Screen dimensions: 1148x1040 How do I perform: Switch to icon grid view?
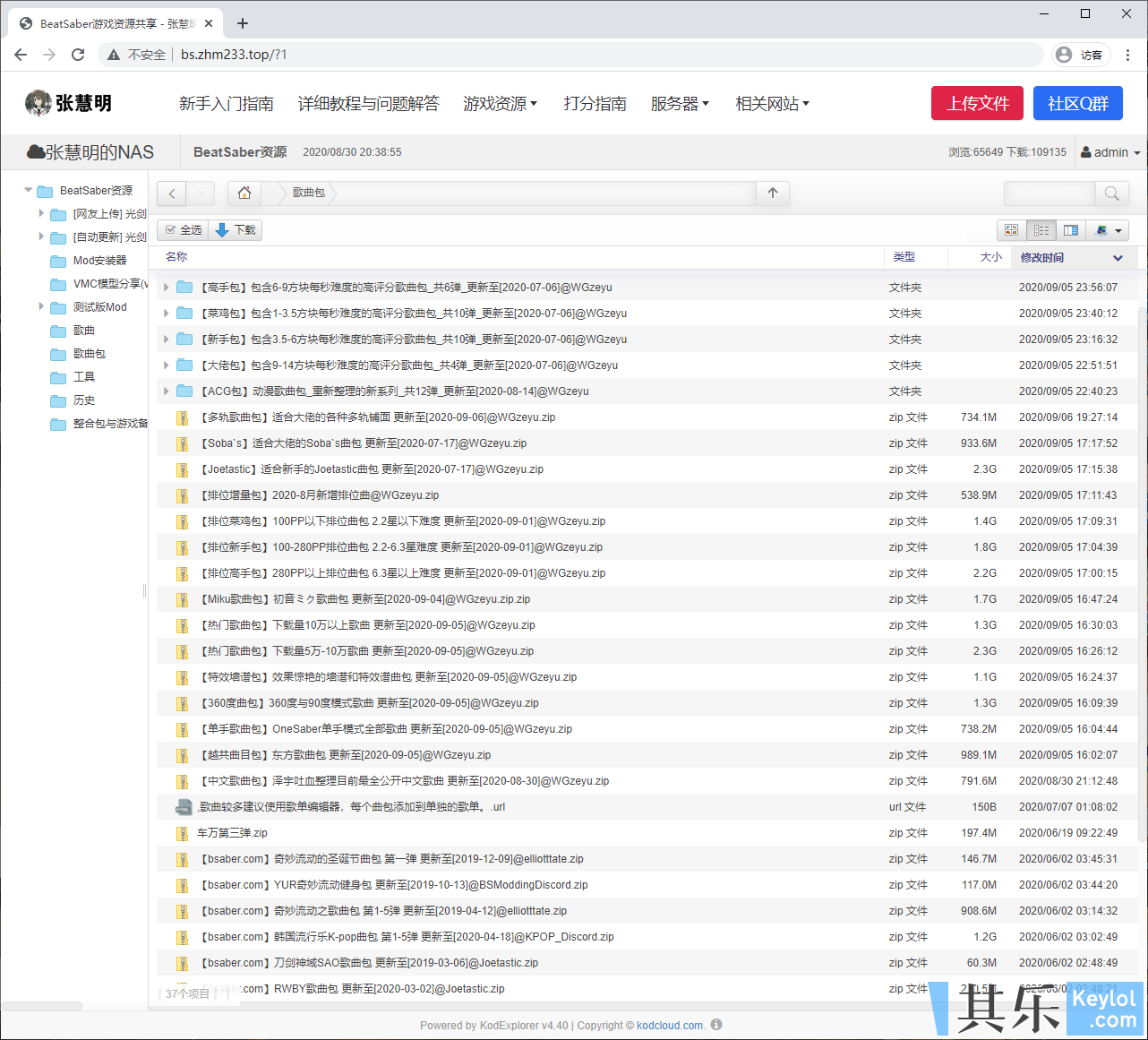[1012, 230]
